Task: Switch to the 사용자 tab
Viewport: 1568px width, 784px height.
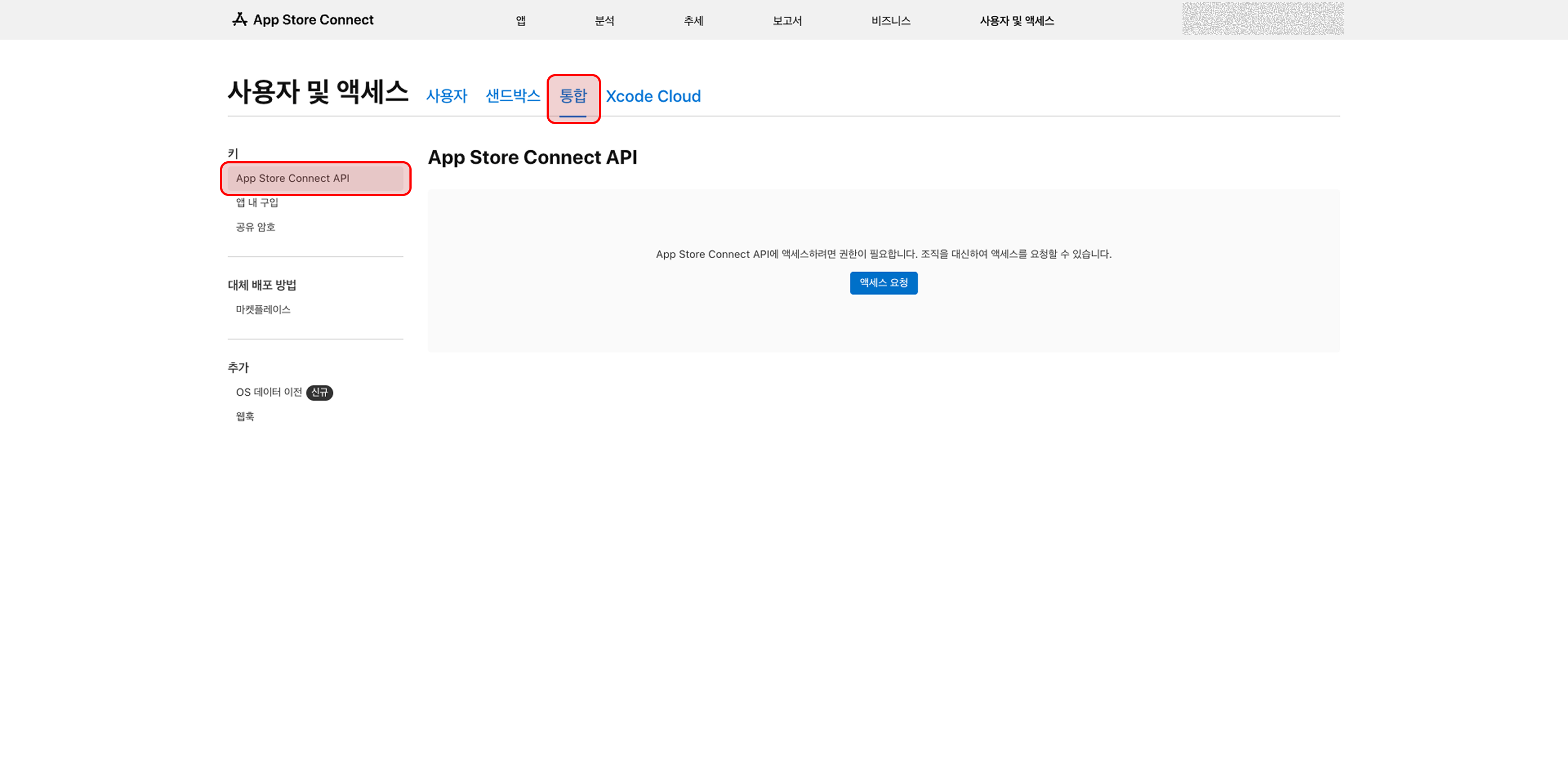Action: pos(447,96)
